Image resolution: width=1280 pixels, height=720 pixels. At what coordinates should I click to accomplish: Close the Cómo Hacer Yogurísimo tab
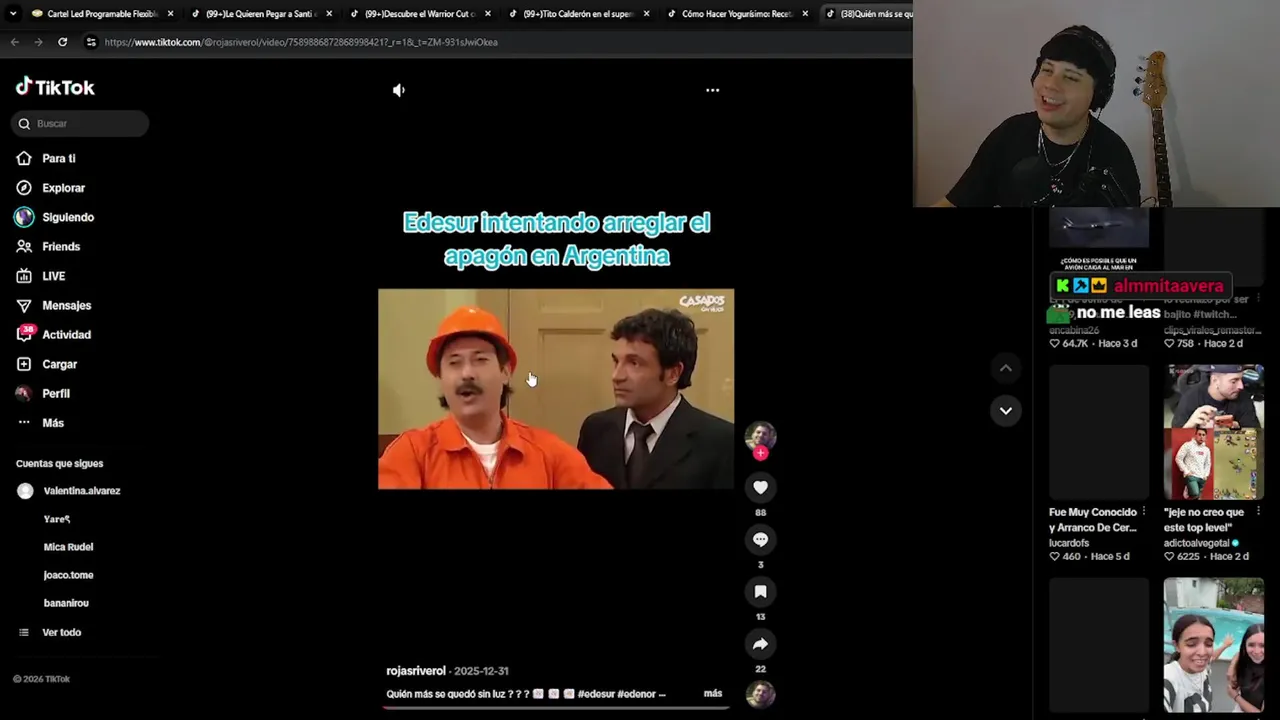point(805,14)
